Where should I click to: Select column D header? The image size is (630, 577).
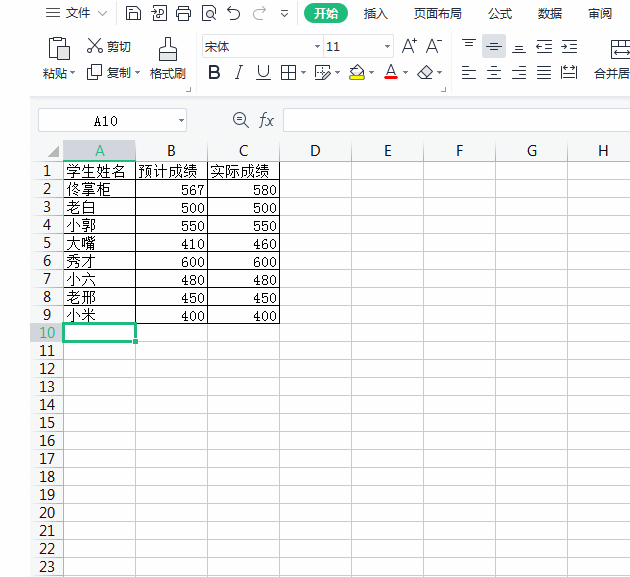(x=315, y=151)
